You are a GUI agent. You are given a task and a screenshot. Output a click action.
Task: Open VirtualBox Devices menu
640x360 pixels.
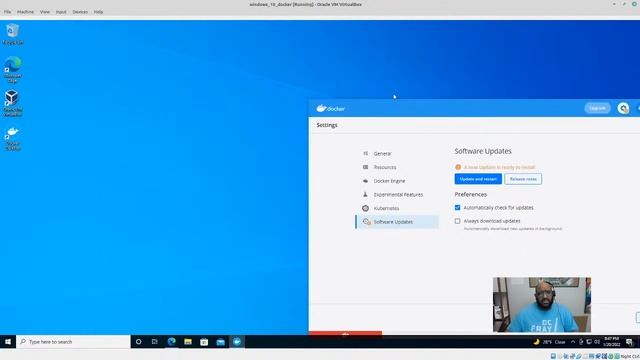[x=80, y=12]
